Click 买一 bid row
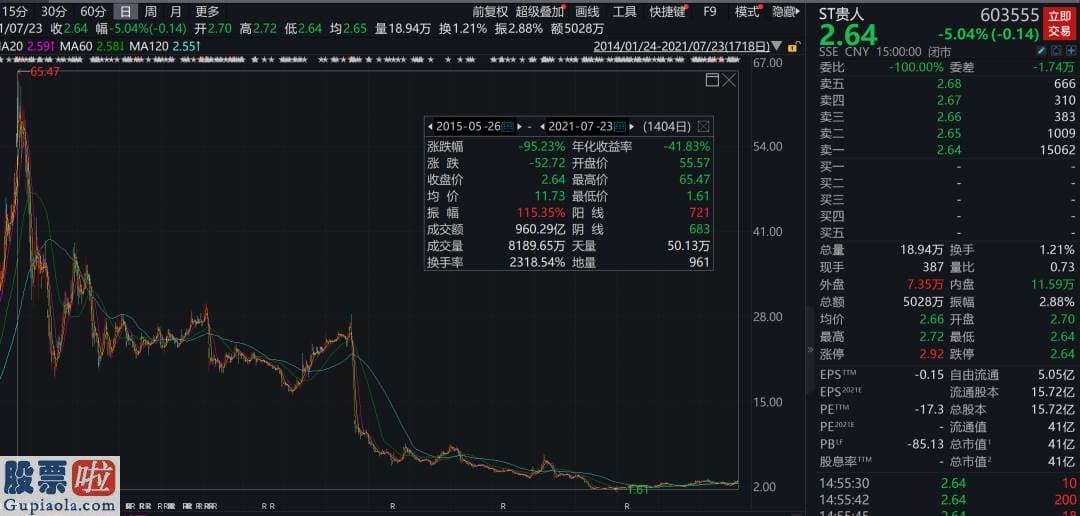 (x=947, y=167)
